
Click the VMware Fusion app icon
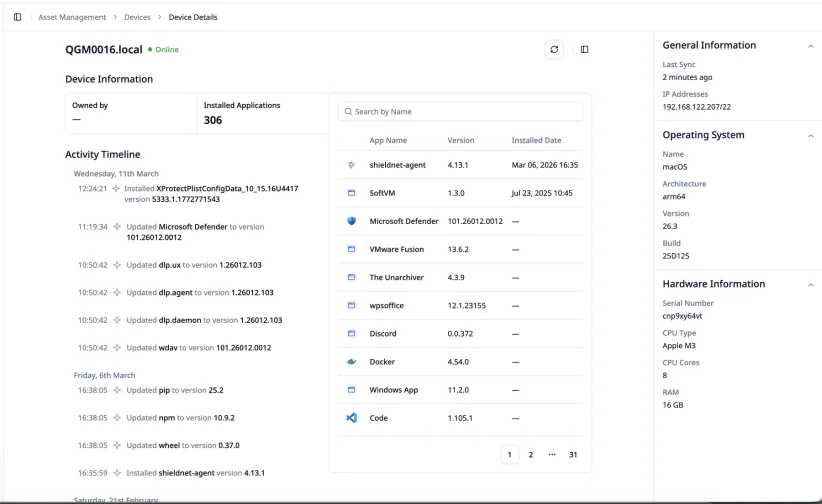click(x=351, y=249)
